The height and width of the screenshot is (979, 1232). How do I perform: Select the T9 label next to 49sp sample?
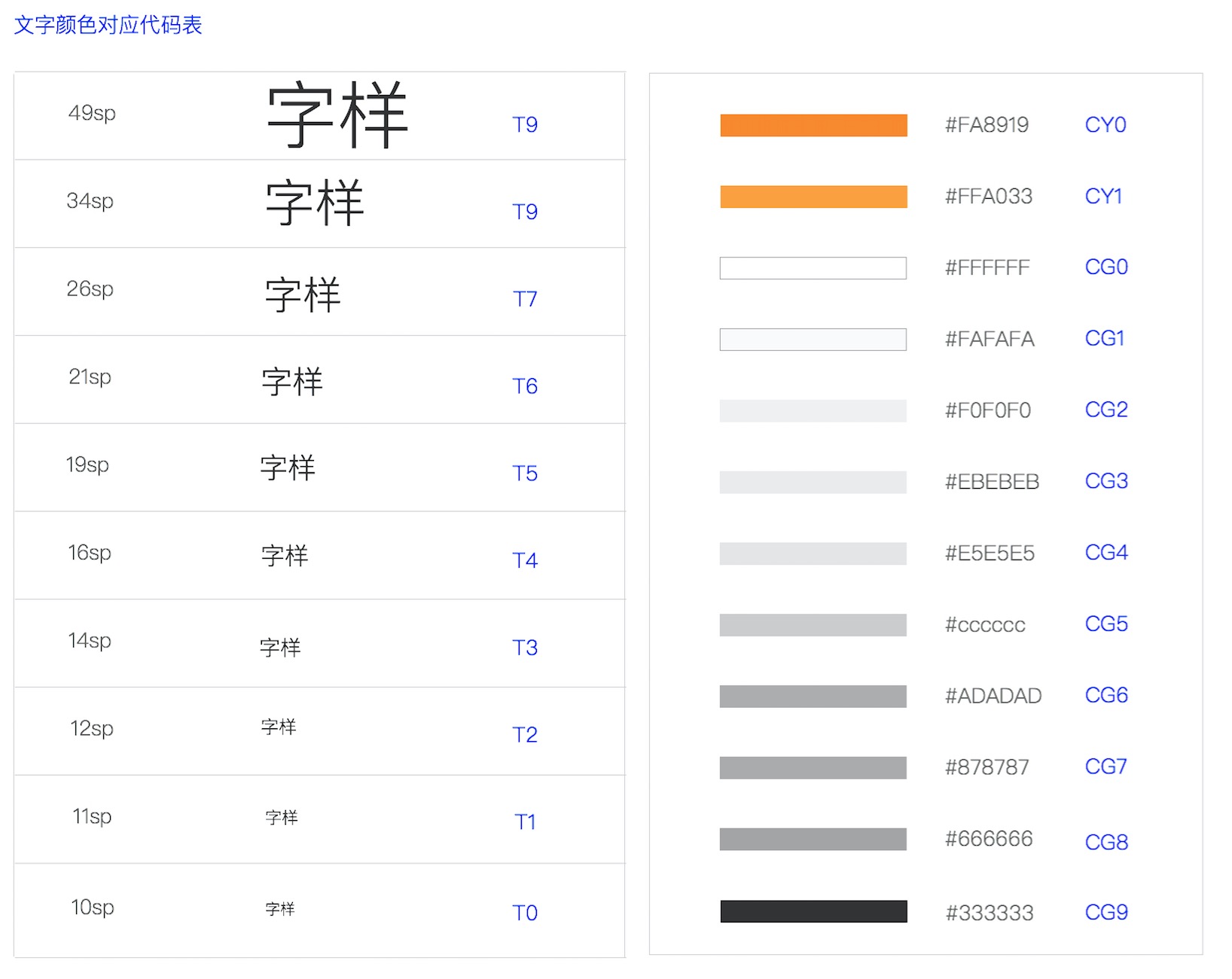click(x=525, y=125)
